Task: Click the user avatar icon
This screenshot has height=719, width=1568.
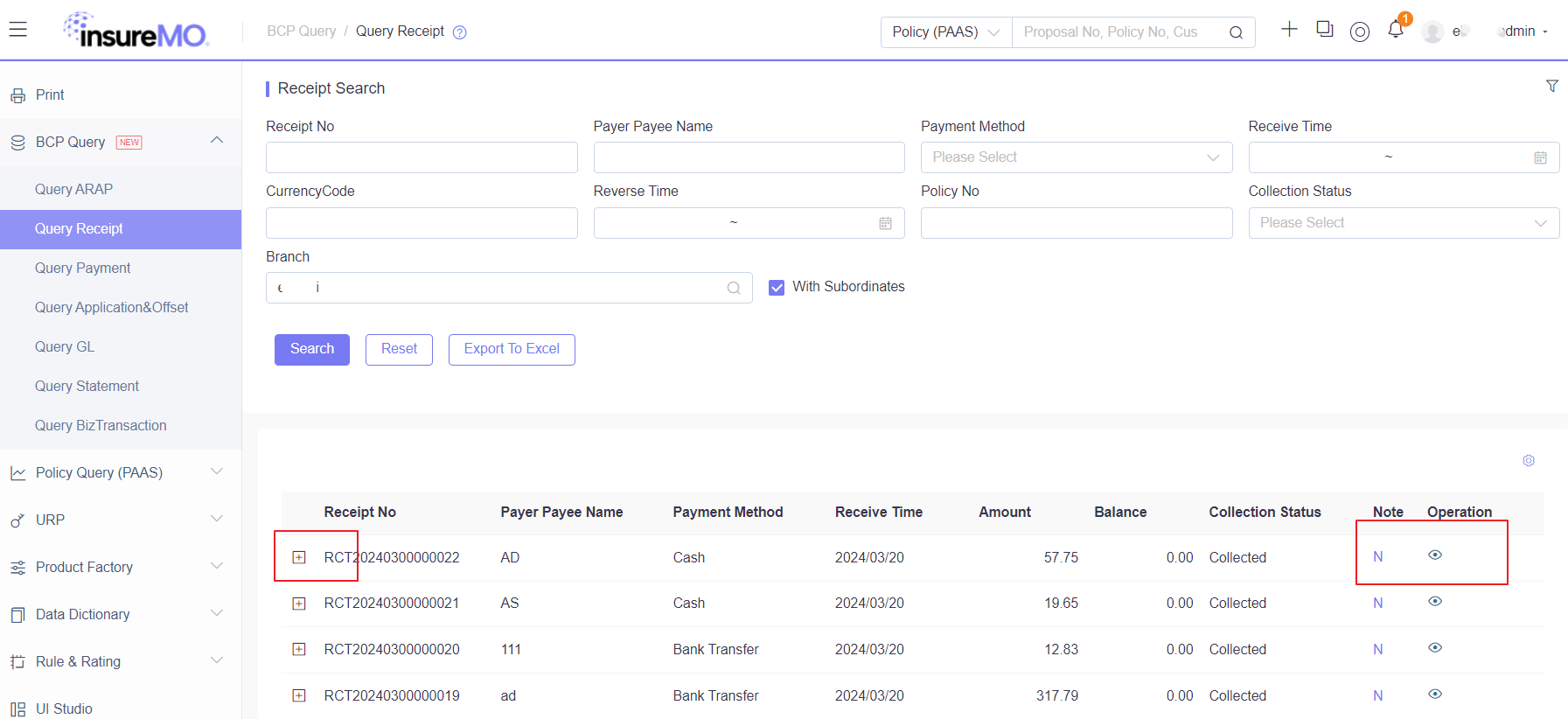Action: [1432, 31]
